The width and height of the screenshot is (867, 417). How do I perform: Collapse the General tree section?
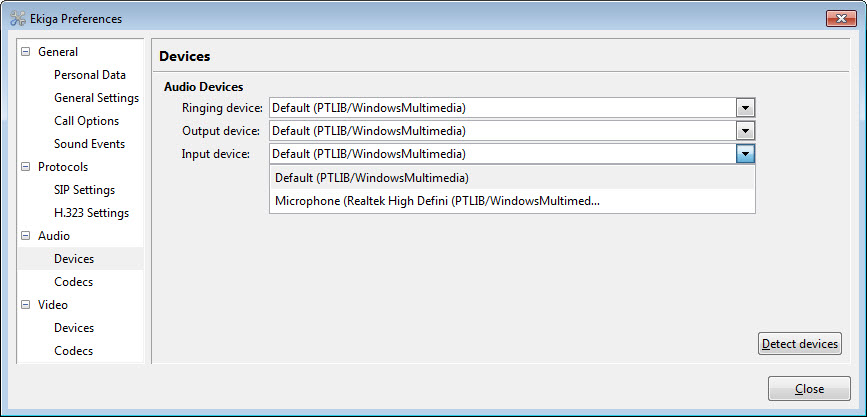[x=24, y=52]
